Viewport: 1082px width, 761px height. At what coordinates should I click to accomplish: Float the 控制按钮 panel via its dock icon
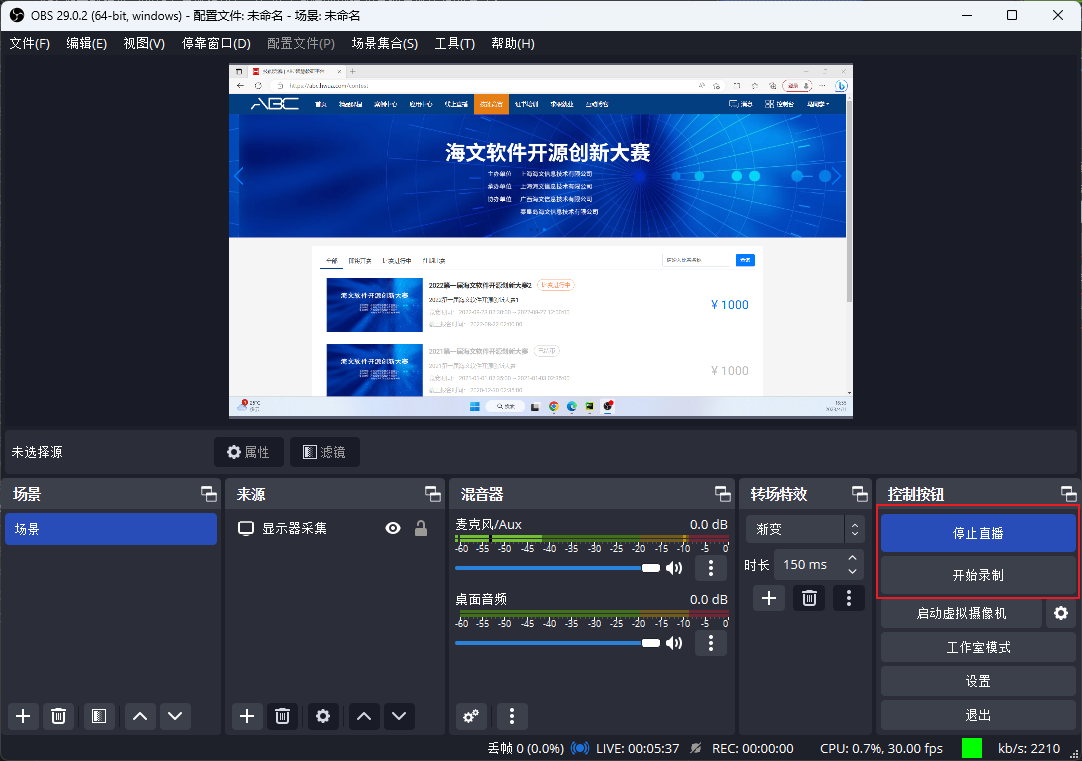tap(1068, 493)
